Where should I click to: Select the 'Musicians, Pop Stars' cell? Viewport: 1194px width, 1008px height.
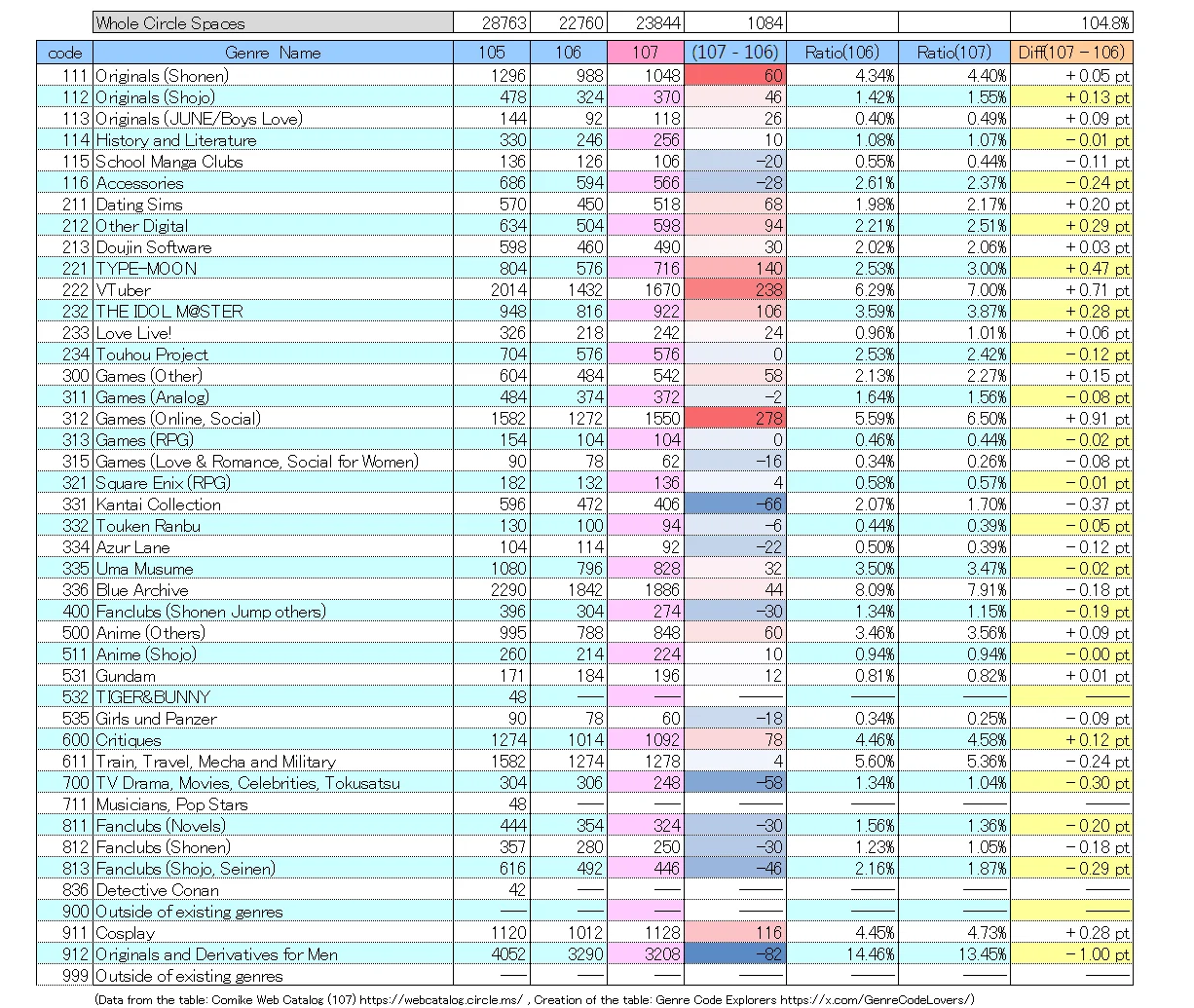273,804
